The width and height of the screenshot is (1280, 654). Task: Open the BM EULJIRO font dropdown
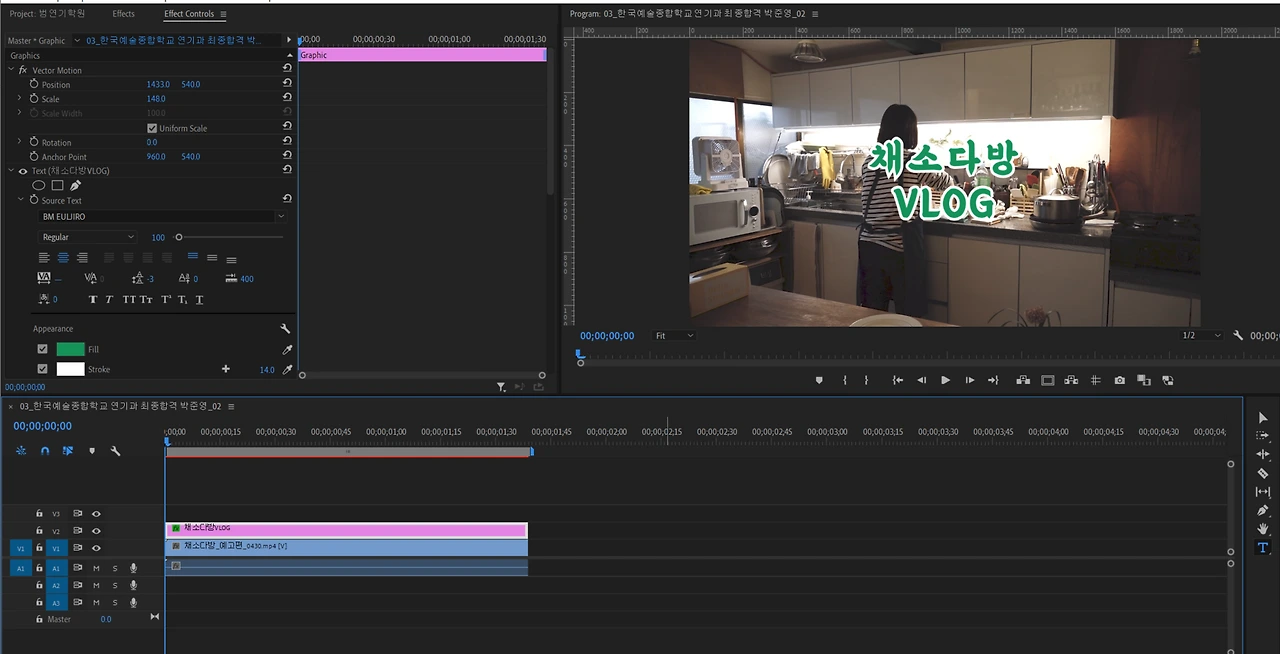coord(162,216)
